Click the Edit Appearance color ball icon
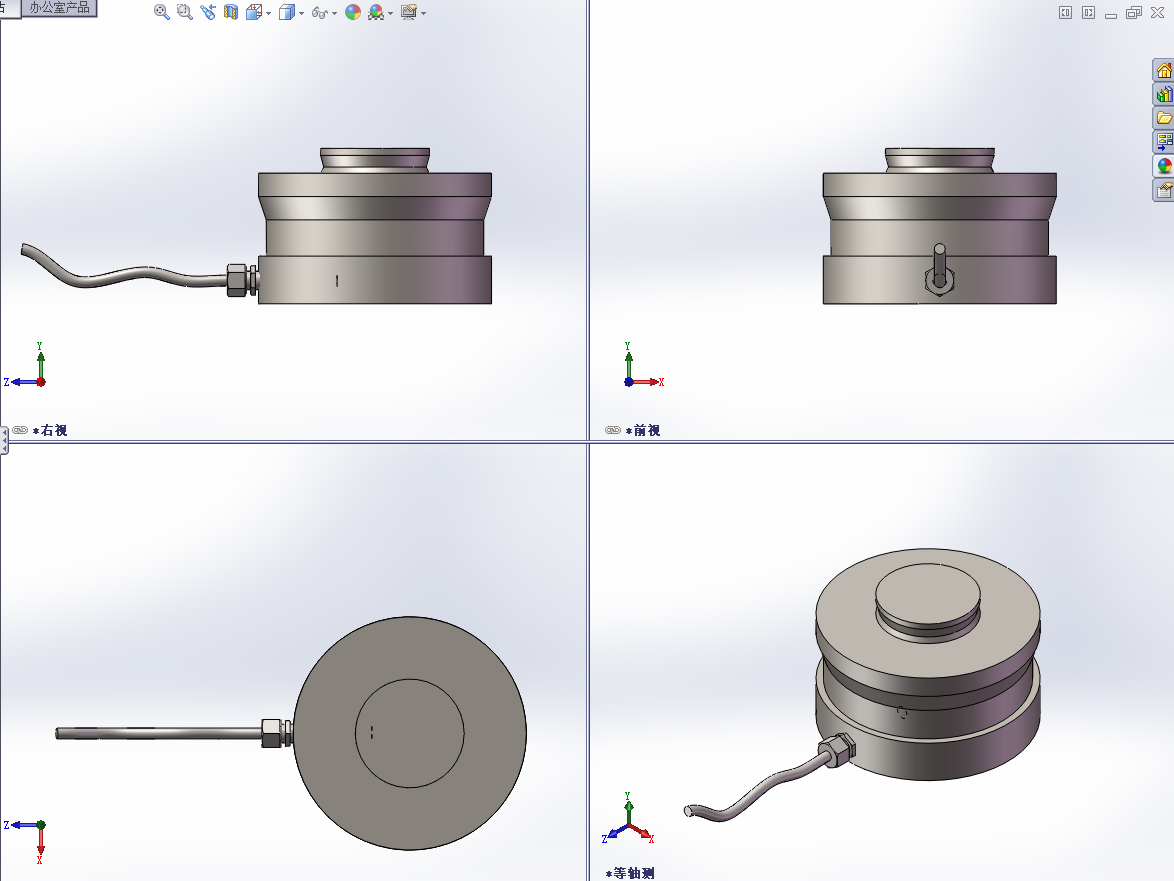Image resolution: width=1174 pixels, height=881 pixels. [x=353, y=12]
